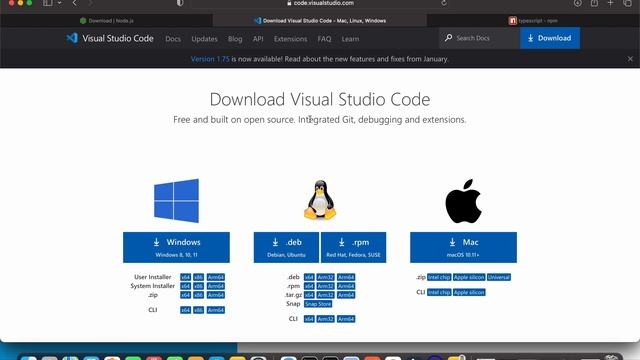
Task: Open the Learn nav link
Action: point(350,39)
